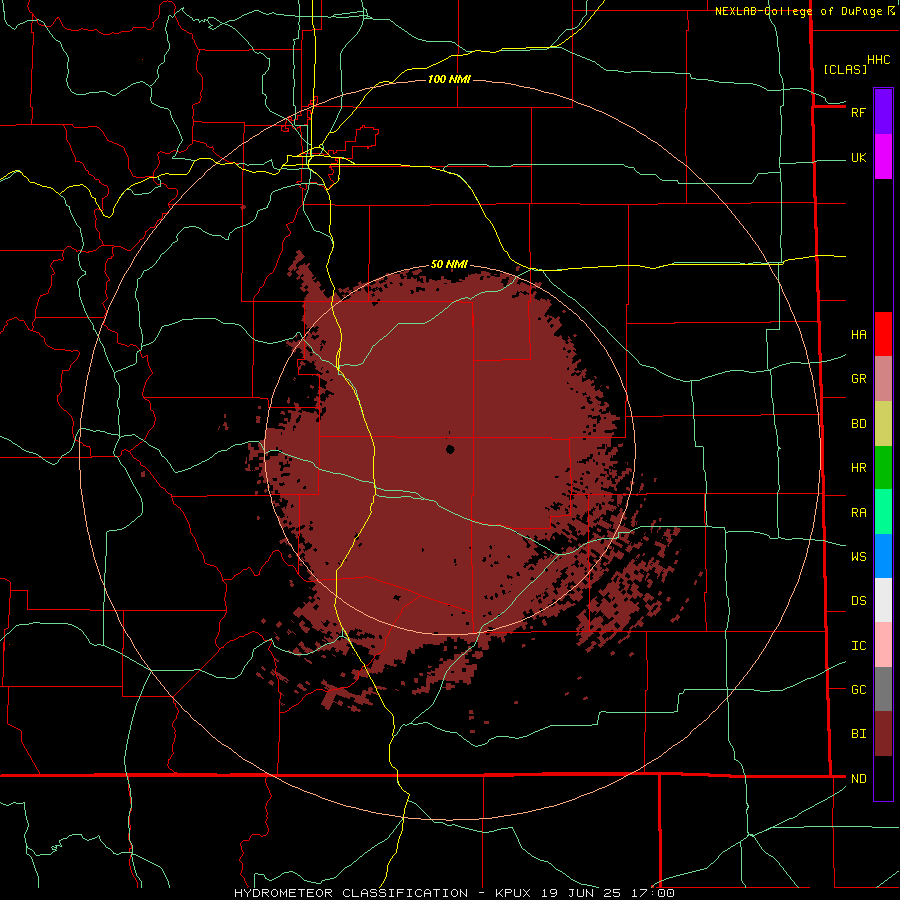
Task: Click the 19 JUN 25 date text
Action: [581, 893]
